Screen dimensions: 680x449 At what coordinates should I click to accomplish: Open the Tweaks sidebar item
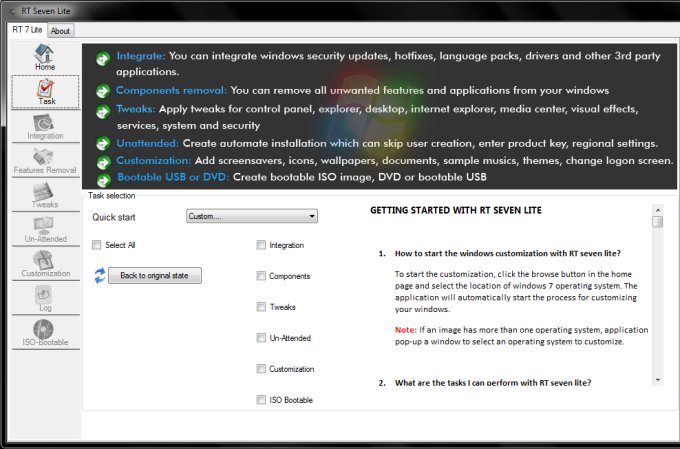45,195
